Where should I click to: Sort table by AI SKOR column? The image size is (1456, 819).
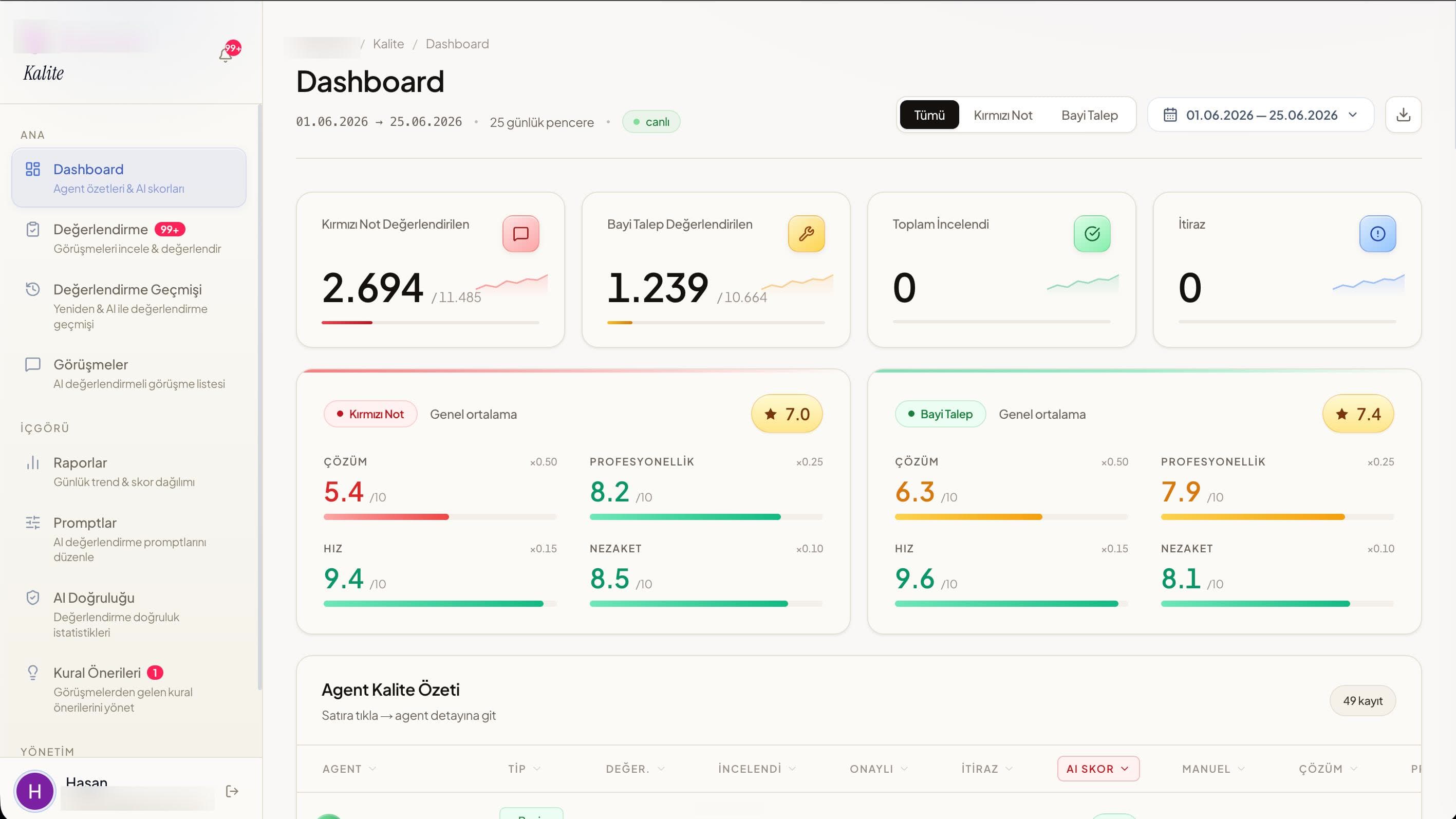1098,769
